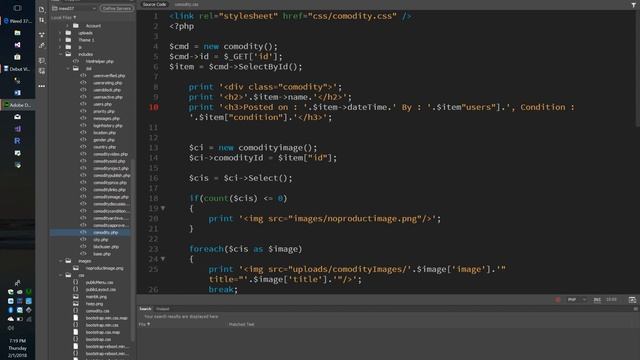Sort search results by the File column
This screenshot has height=360, width=640.
[144, 324]
